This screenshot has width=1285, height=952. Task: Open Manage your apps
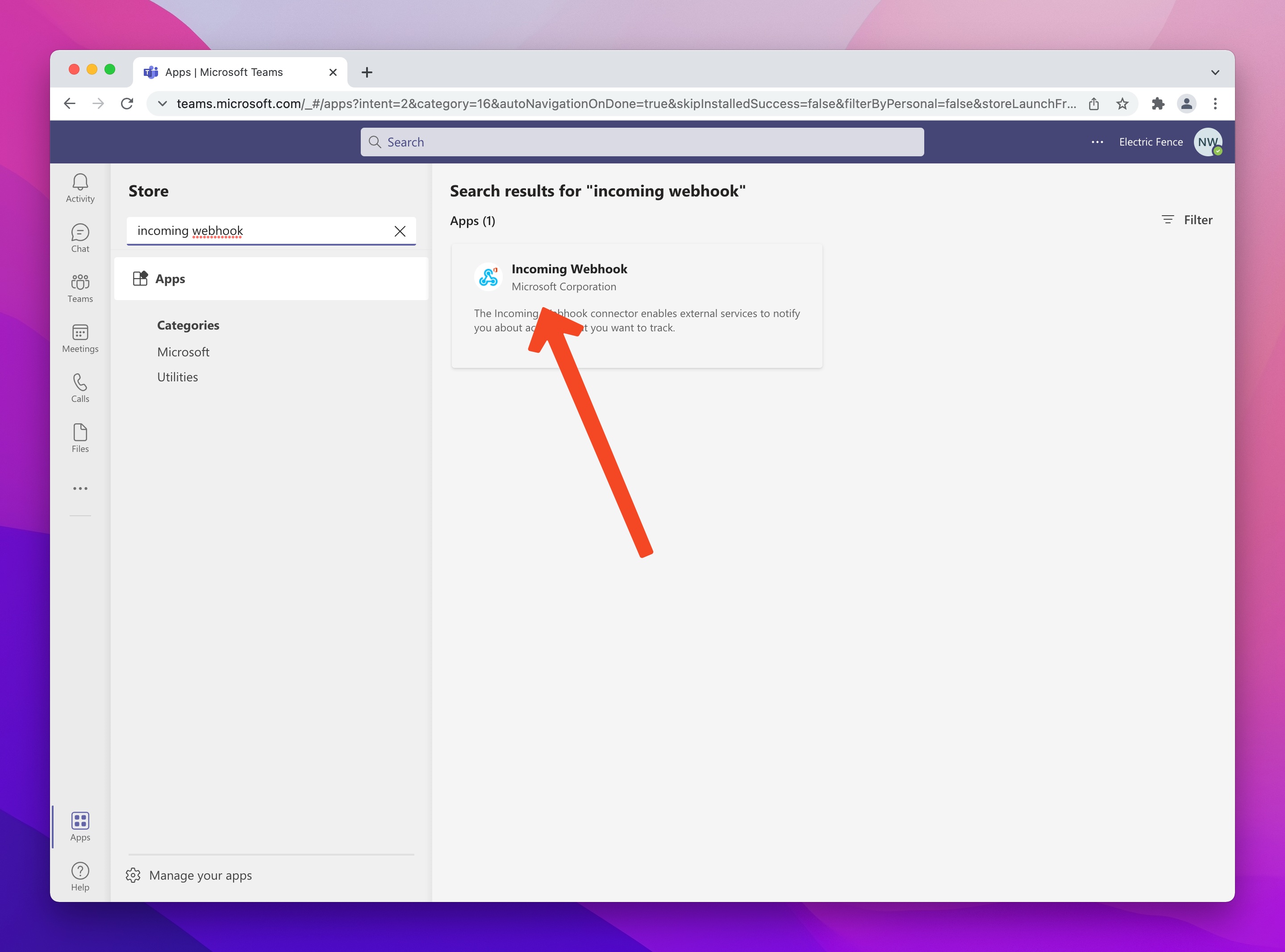[x=189, y=875]
